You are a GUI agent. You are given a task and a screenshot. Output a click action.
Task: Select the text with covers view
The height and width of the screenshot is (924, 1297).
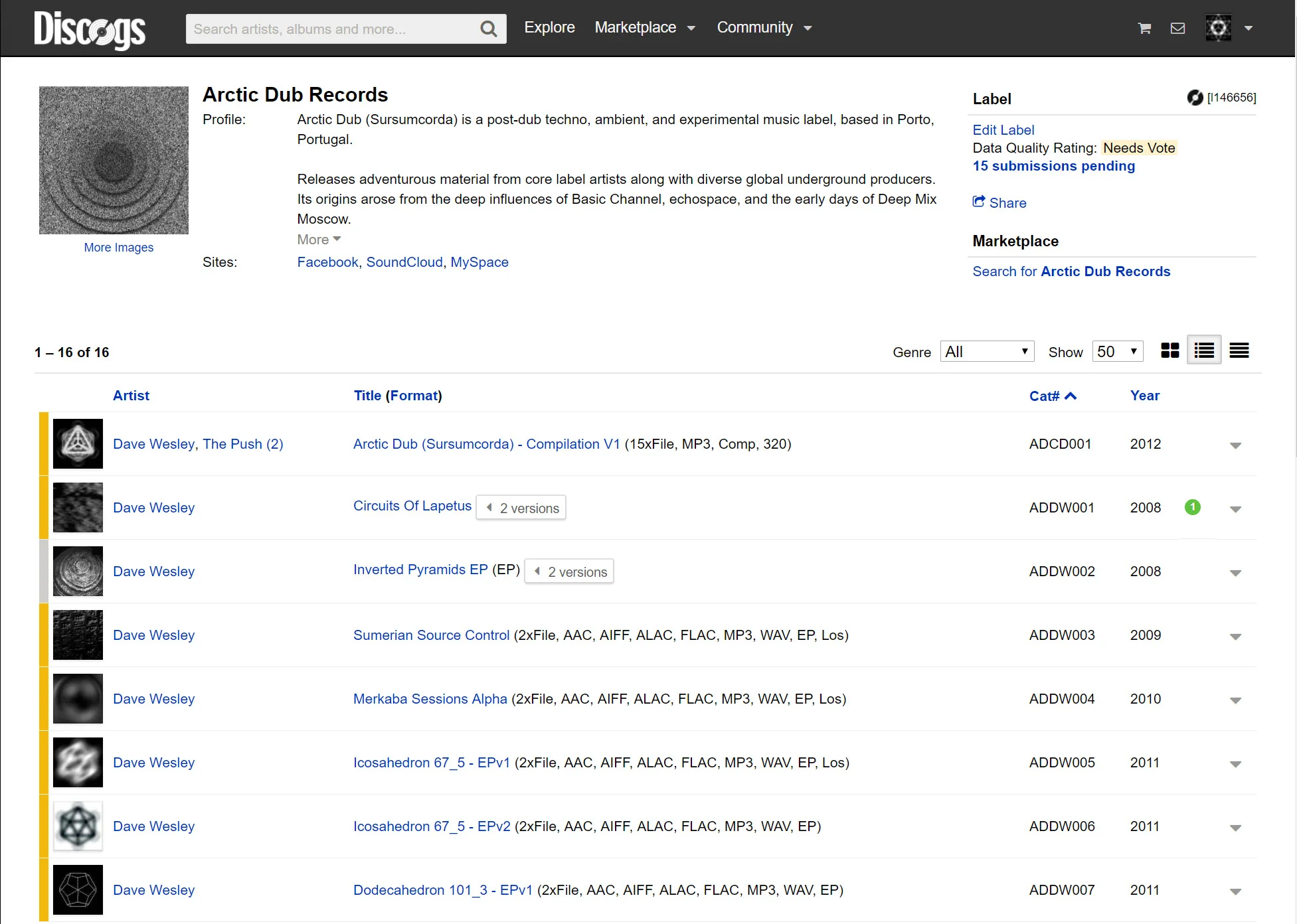pyautogui.click(x=1204, y=350)
